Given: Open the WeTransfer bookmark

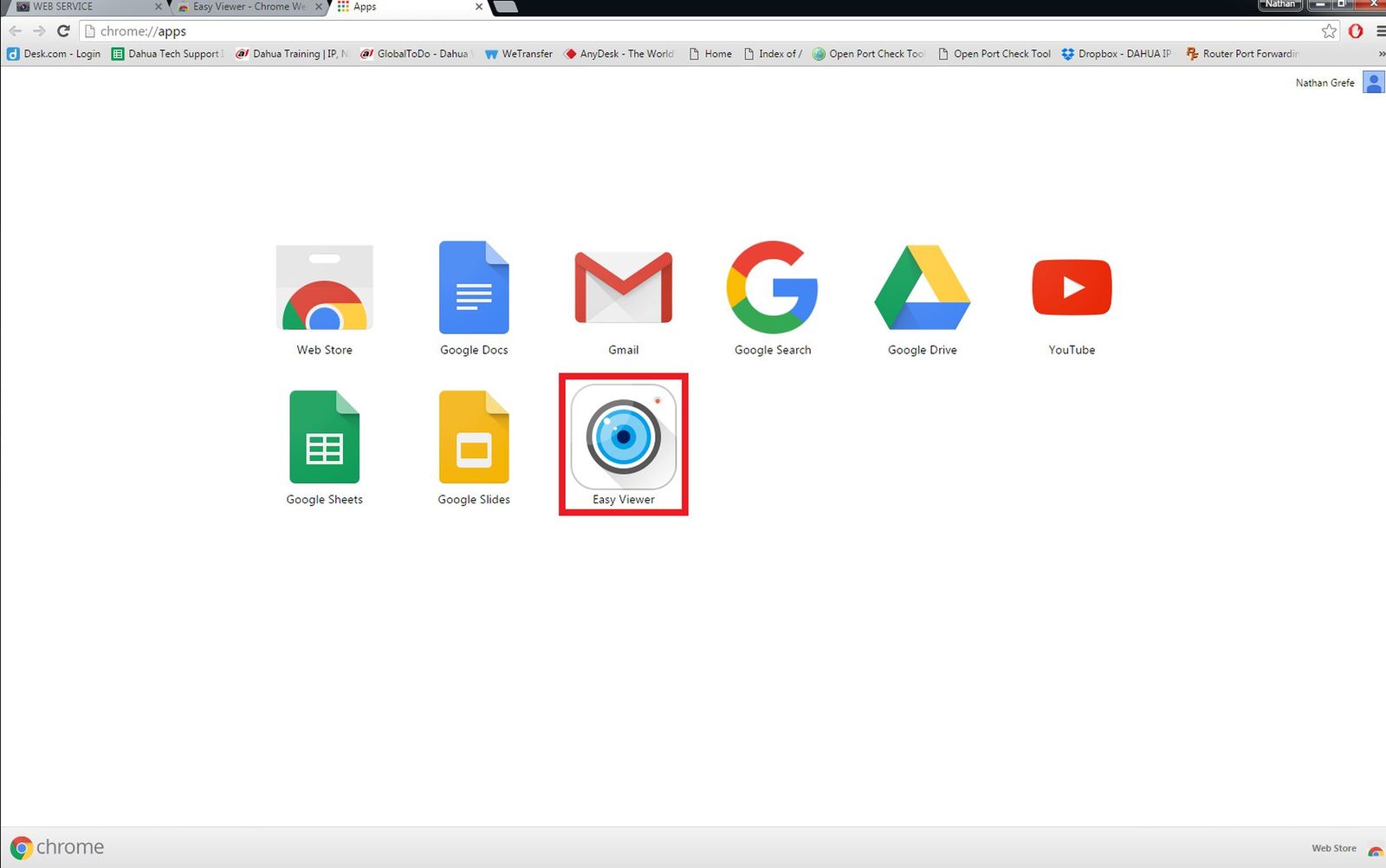Looking at the screenshot, I should (519, 54).
